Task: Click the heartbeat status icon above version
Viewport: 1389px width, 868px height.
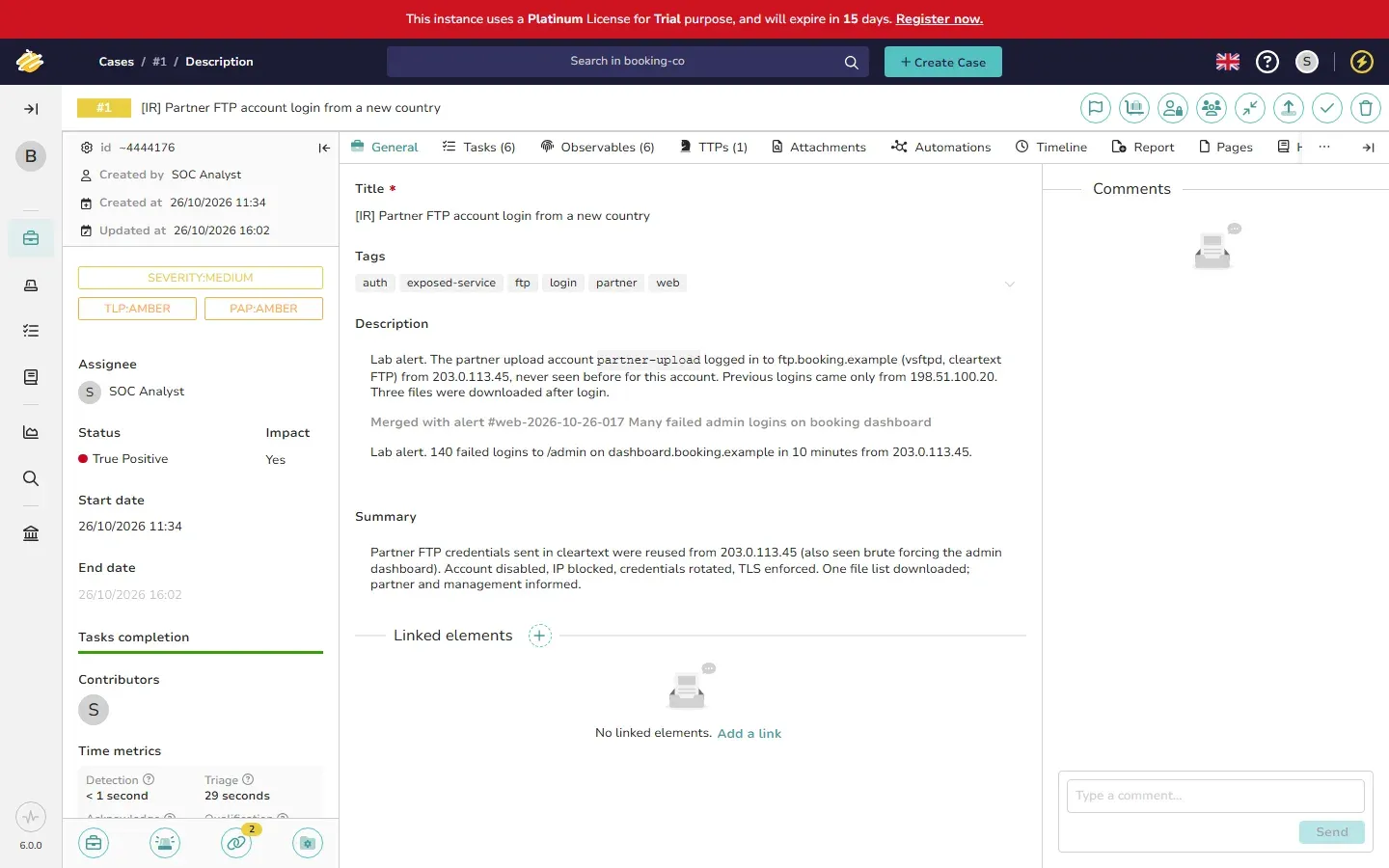Action: click(x=31, y=818)
